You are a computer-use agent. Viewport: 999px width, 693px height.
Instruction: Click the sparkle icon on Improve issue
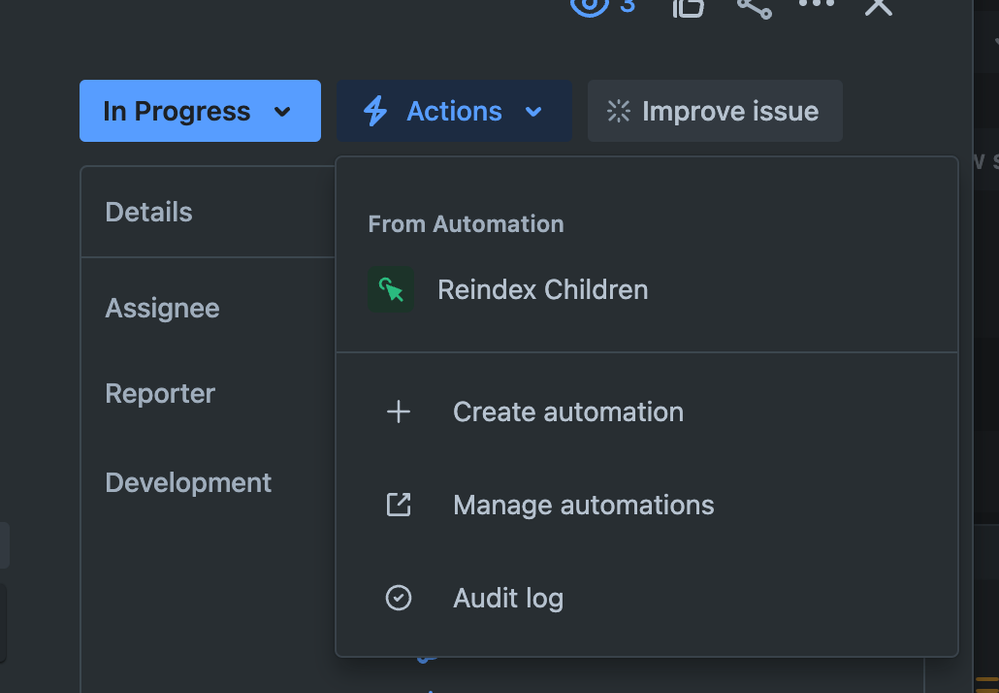click(x=619, y=111)
